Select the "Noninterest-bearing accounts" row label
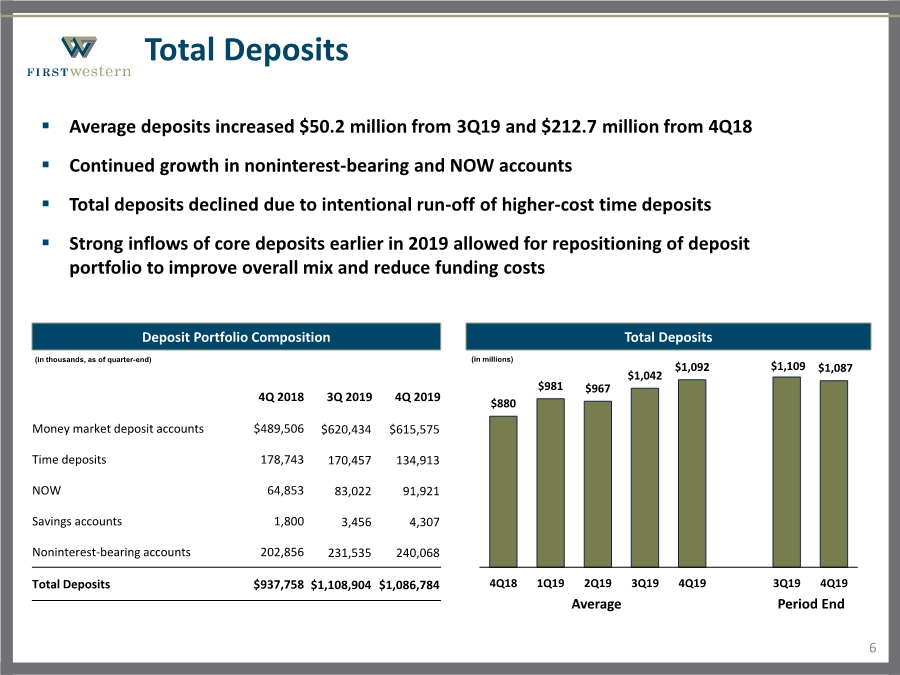 (x=111, y=552)
